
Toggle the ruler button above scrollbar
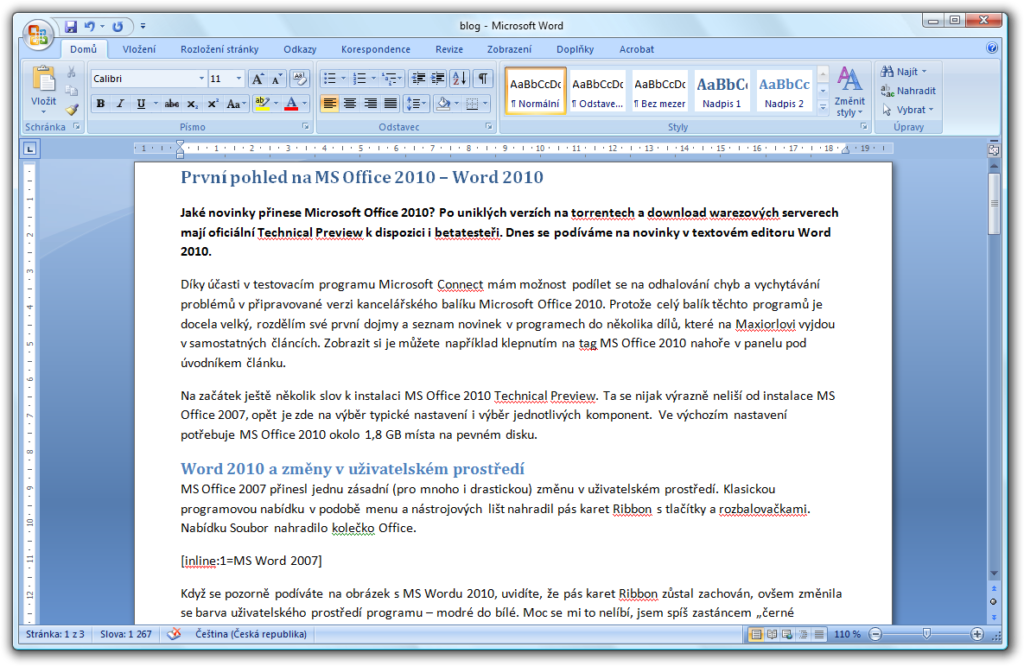(x=993, y=150)
